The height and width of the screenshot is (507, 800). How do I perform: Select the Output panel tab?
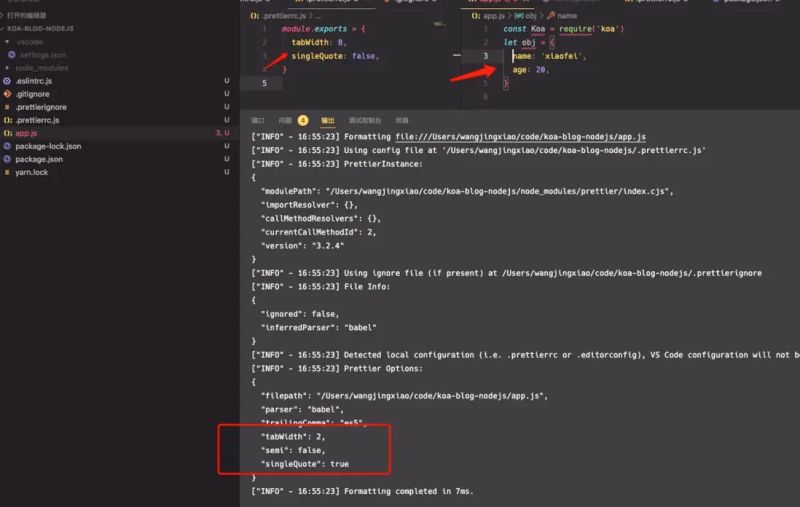tap(328, 120)
